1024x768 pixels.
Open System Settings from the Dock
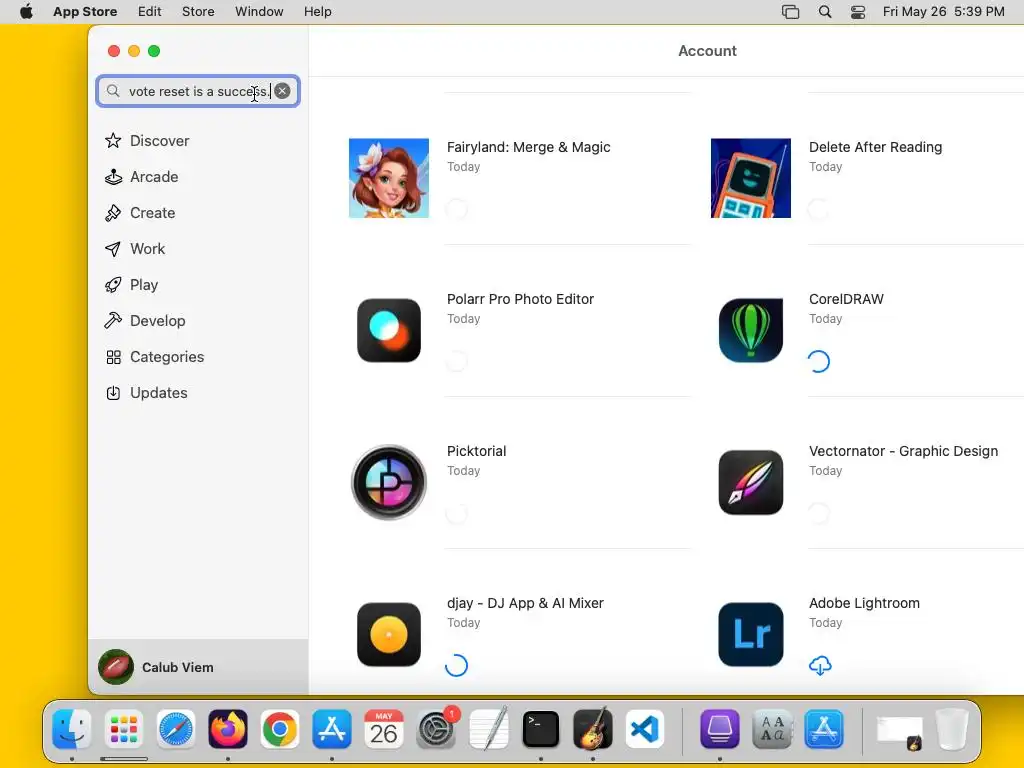point(436,729)
